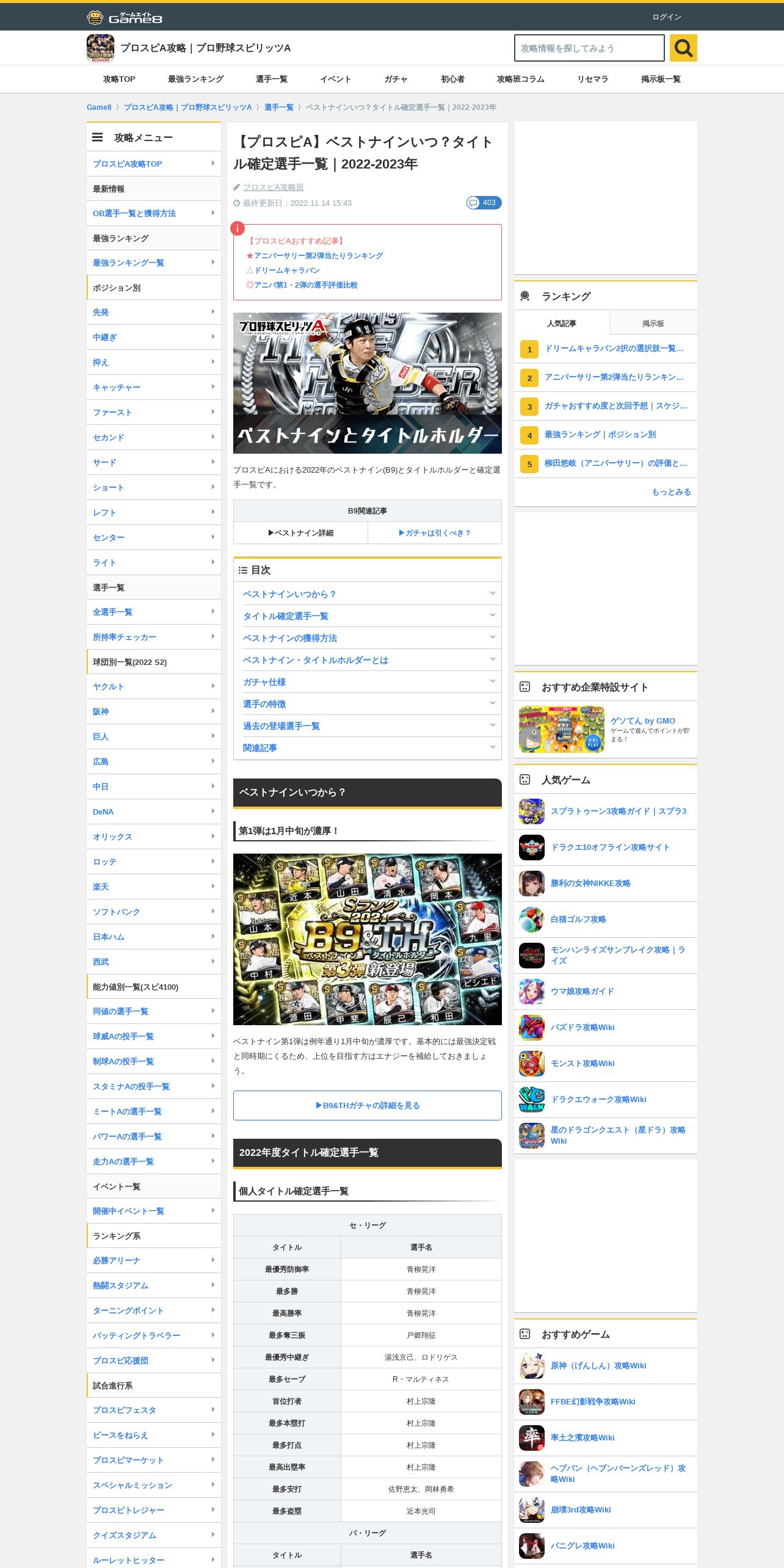Switch to the 掲示板 ranking tab

pos(653,323)
